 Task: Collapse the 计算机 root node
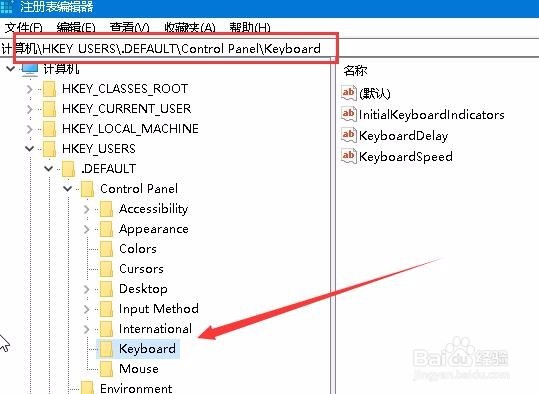click(x=11, y=69)
